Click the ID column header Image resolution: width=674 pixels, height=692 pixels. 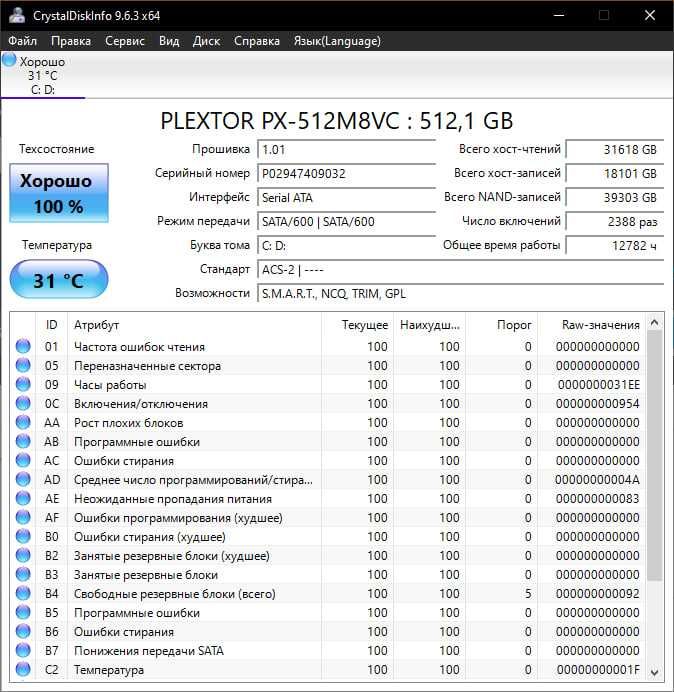(x=51, y=325)
